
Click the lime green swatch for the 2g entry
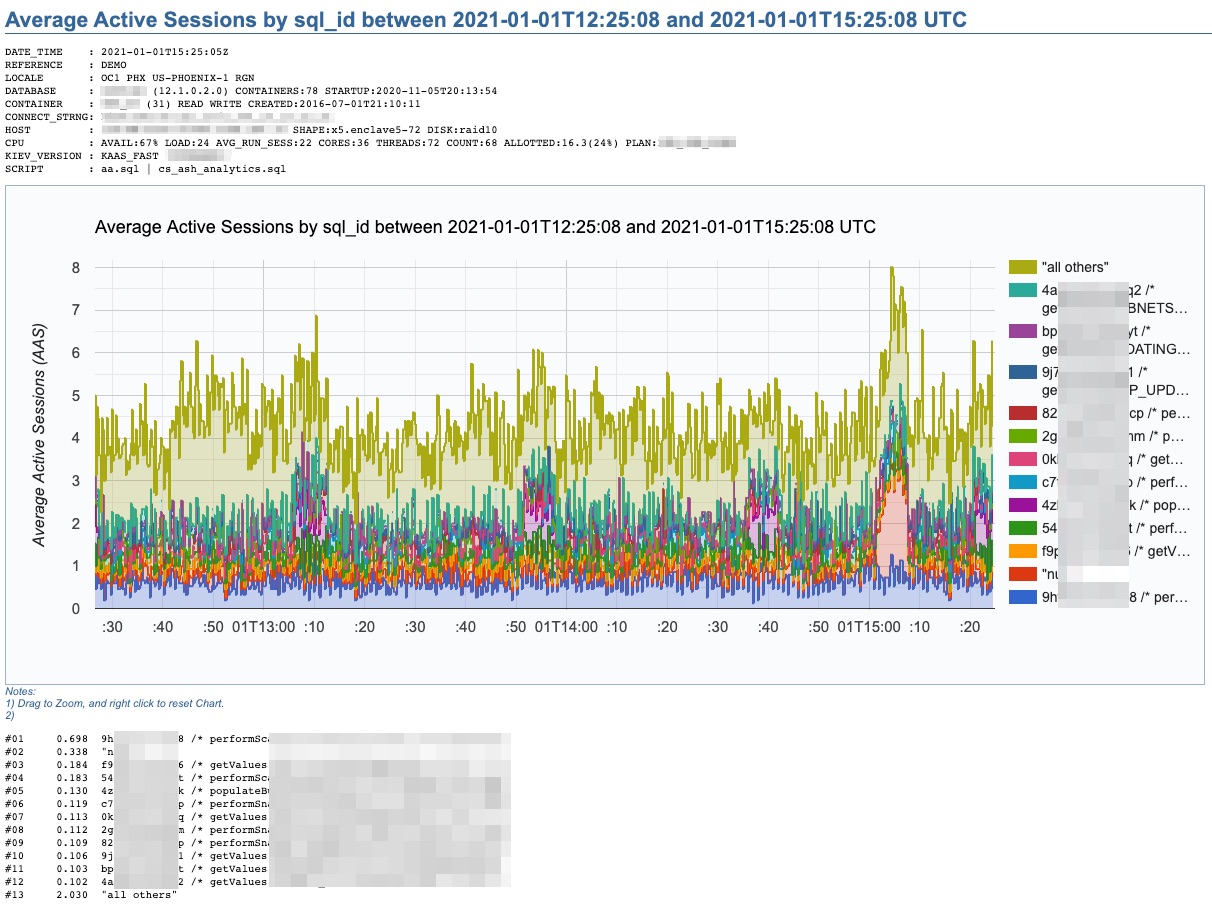coord(1022,436)
